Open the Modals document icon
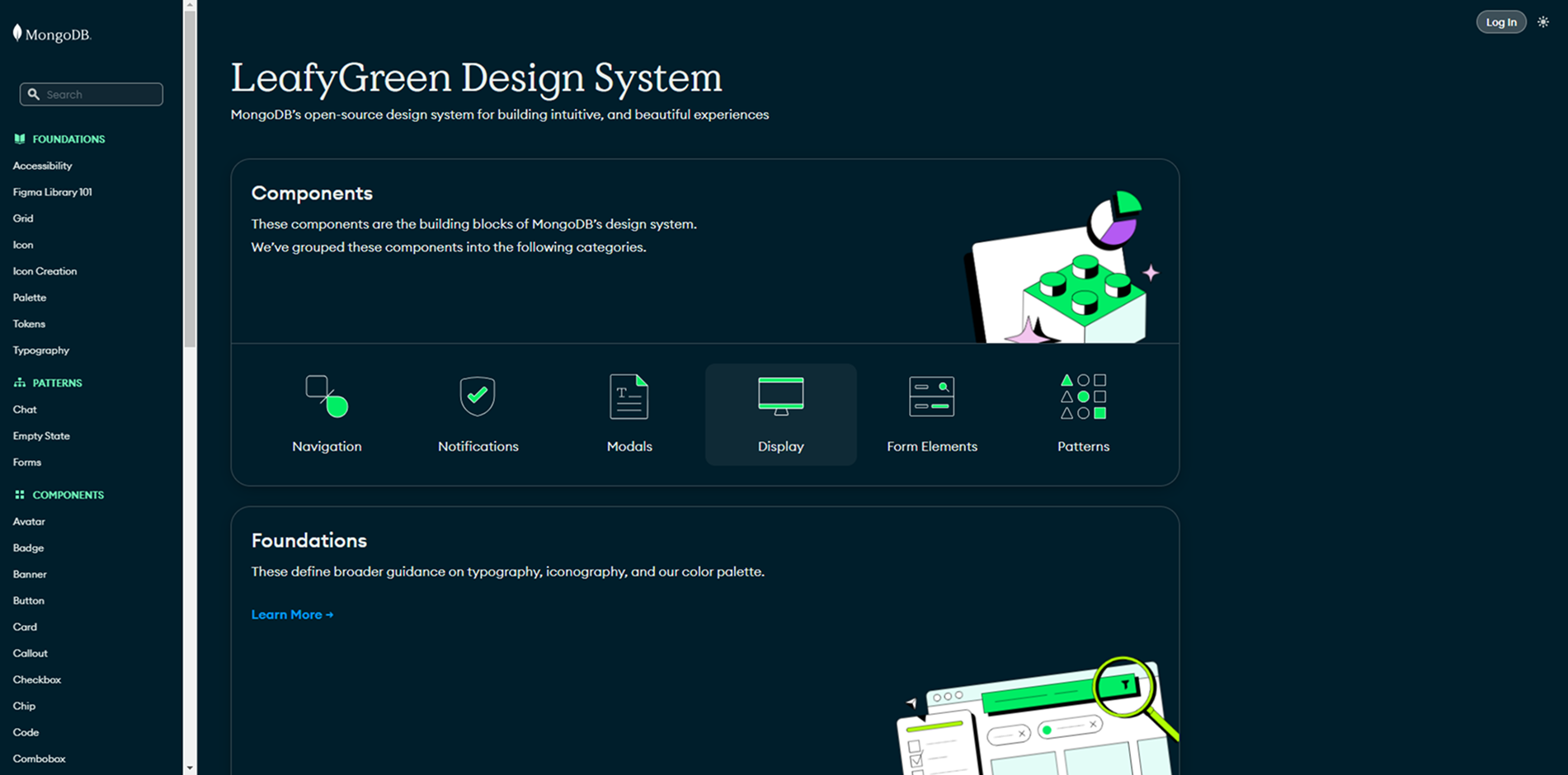The width and height of the screenshot is (1568, 775). coord(629,396)
